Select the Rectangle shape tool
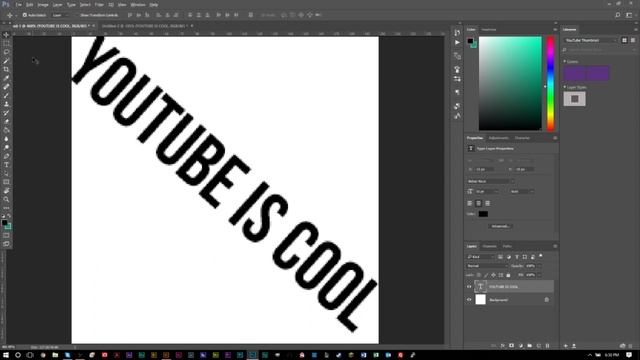 pyautogui.click(x=6, y=182)
